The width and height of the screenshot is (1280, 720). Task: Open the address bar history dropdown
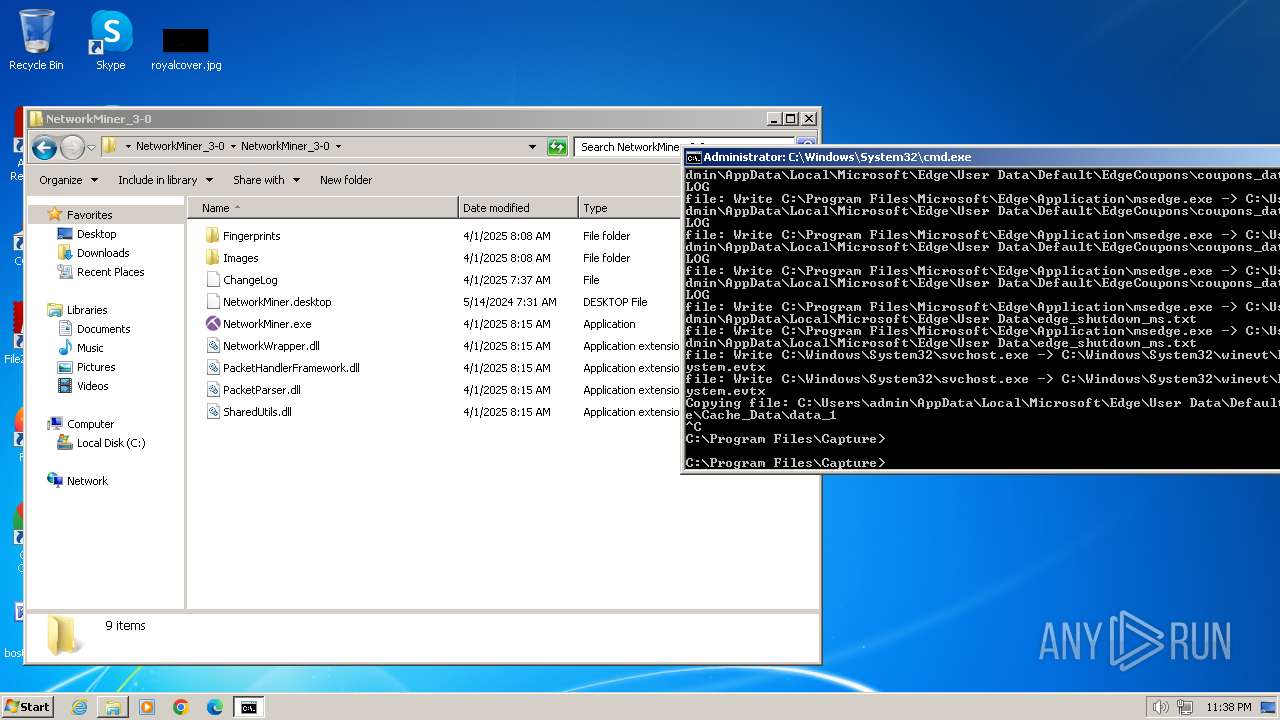pyautogui.click(x=532, y=147)
